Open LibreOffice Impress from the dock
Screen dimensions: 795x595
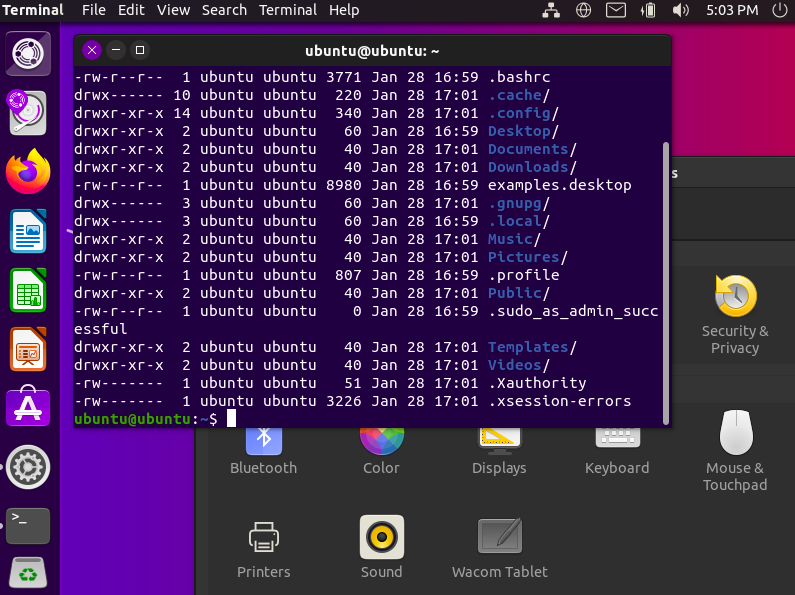[28, 349]
